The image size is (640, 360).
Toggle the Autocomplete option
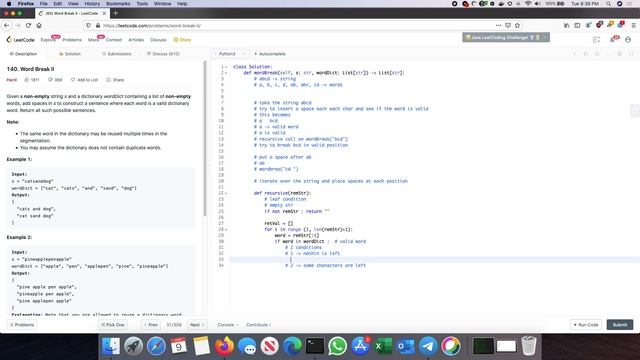(270, 53)
